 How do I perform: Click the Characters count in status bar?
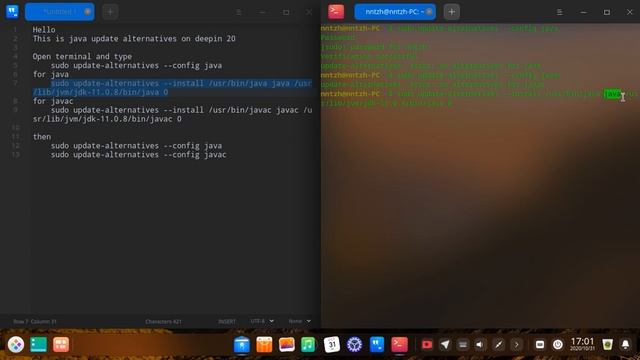(x=163, y=322)
